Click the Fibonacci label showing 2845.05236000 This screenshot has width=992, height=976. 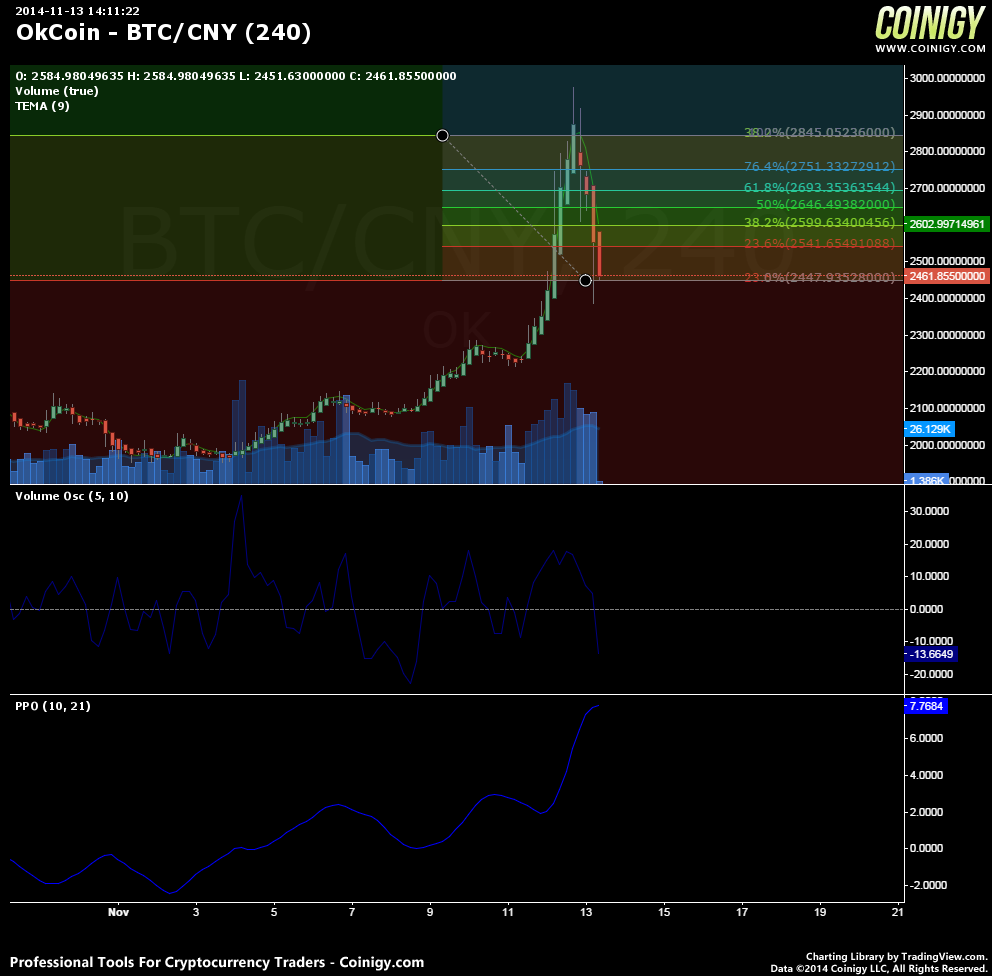tap(819, 132)
